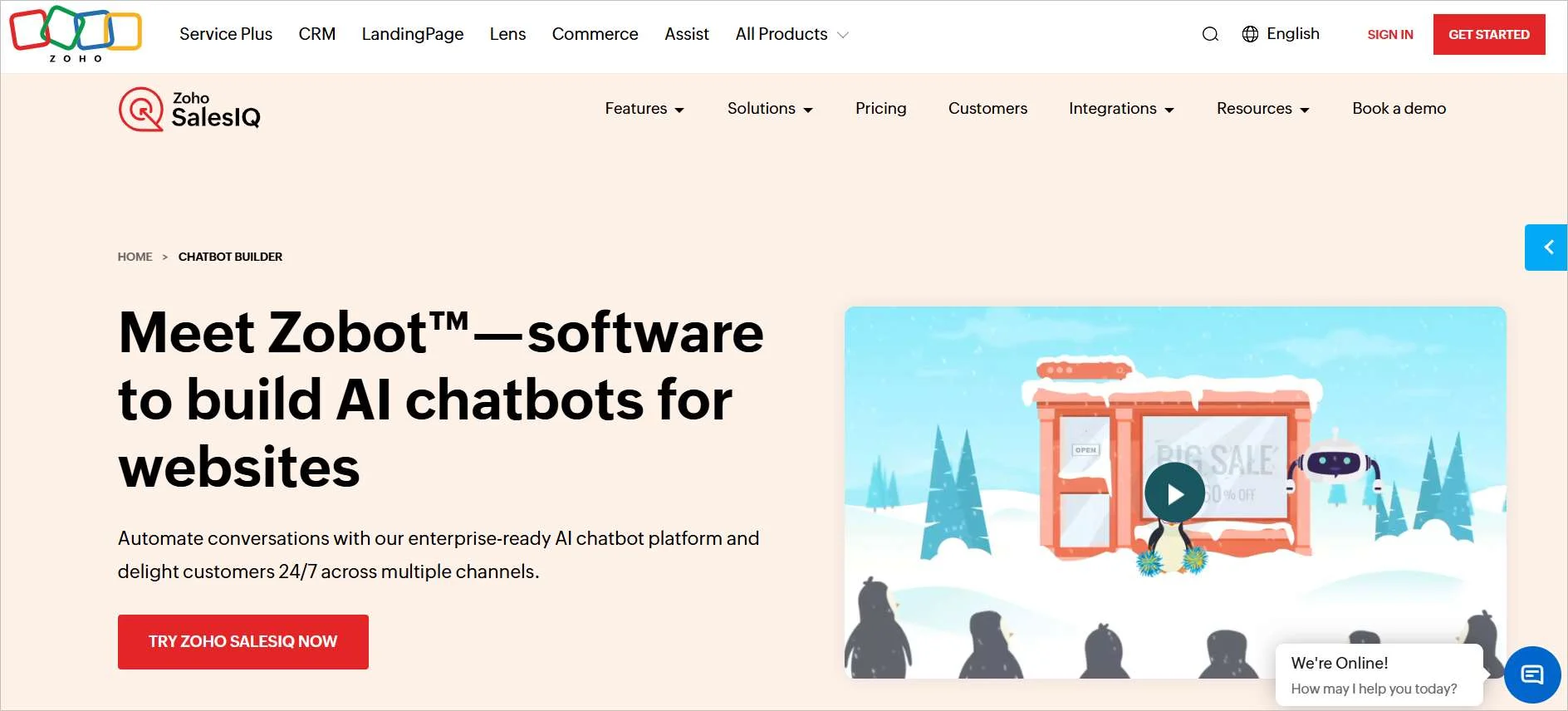The image size is (1568, 711).
Task: Click TRY ZOHO SALESIQ NOW button
Action: [243, 642]
